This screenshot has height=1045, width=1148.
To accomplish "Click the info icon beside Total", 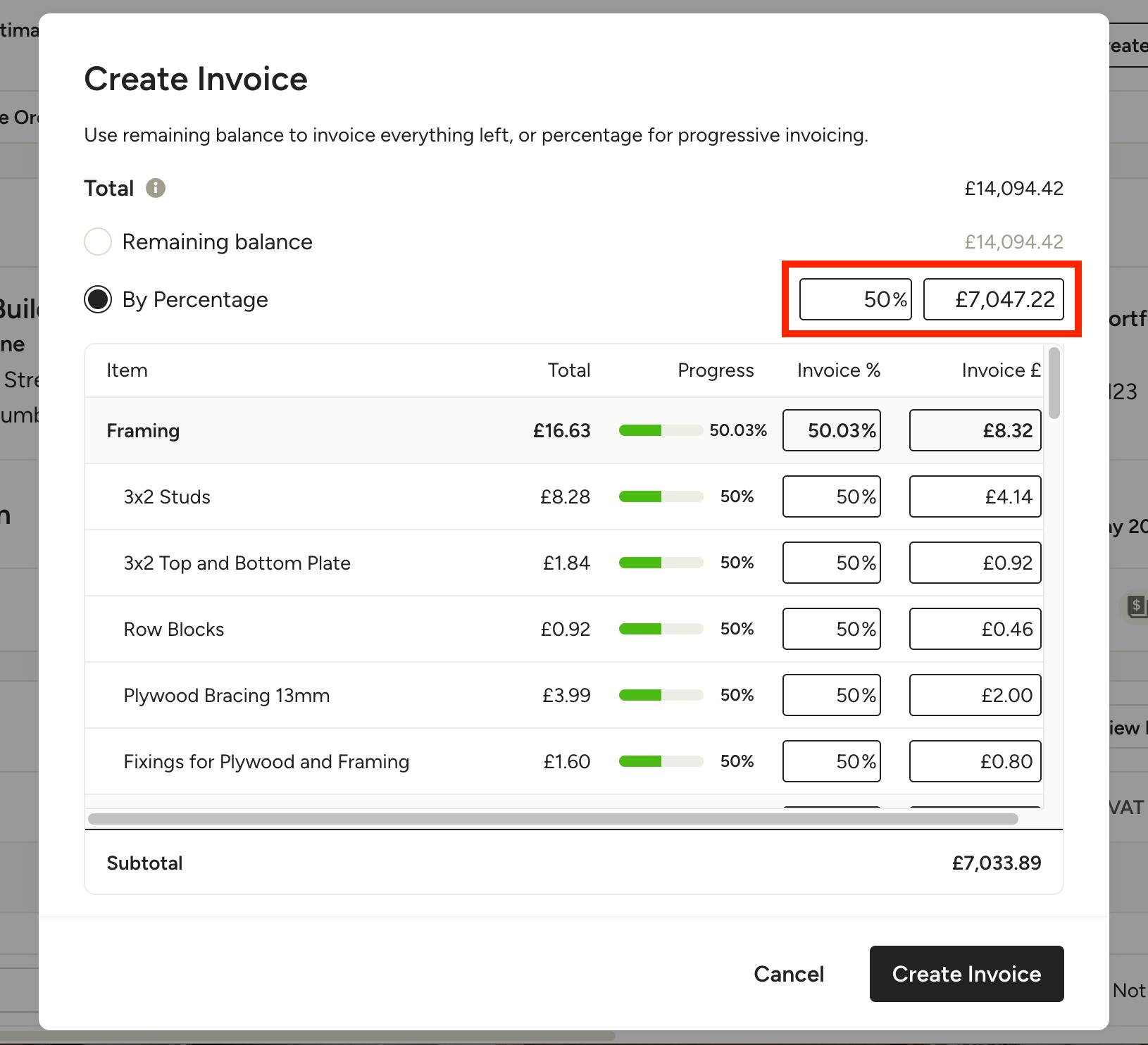I will click(x=156, y=188).
